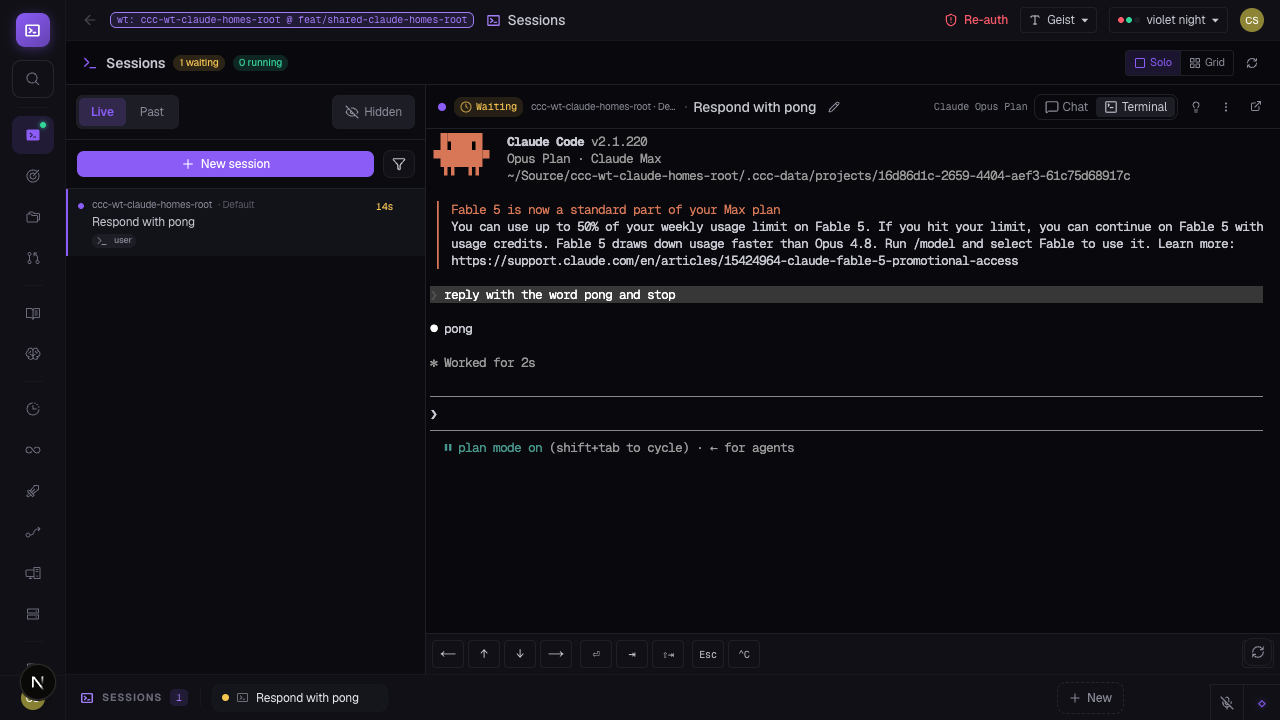
Task: Click the New button in bottom bar
Action: (x=1090, y=698)
